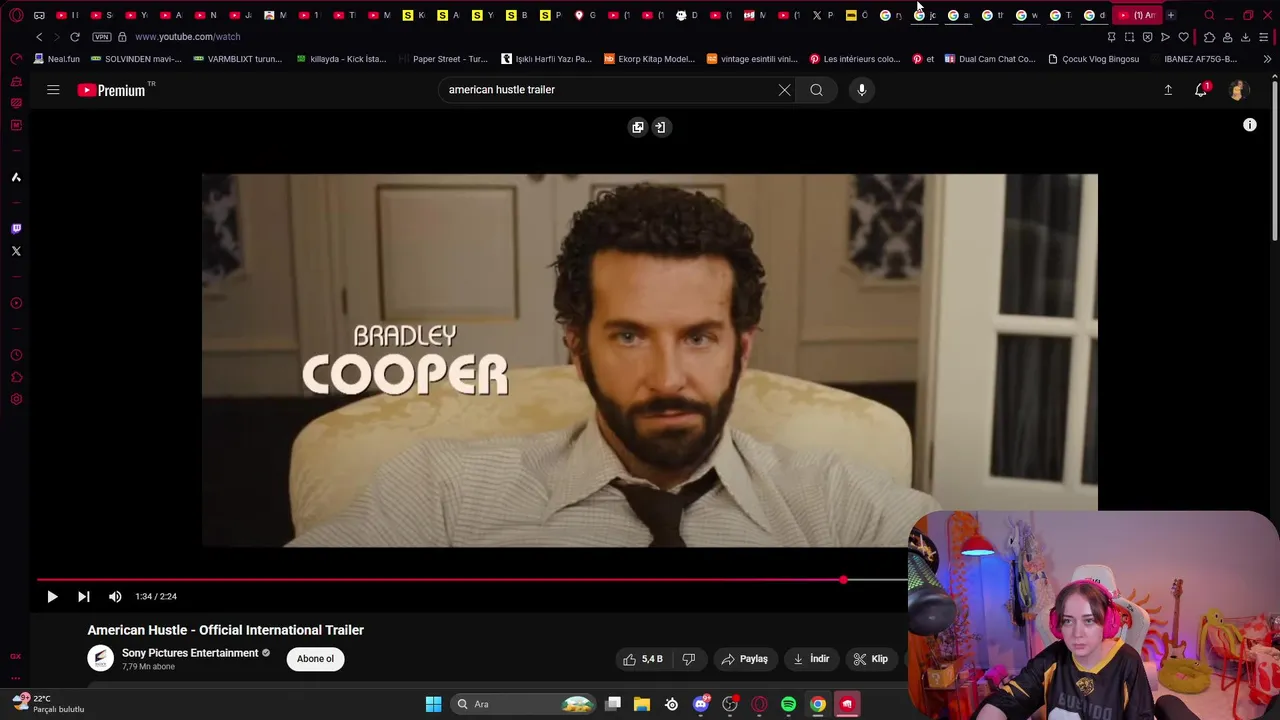
Task: Expand bookmarks bar overflow chevron
Action: click(1268, 59)
